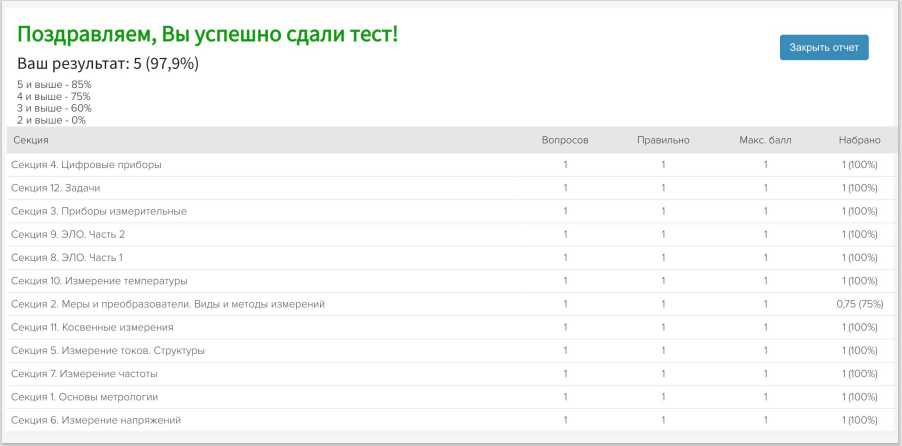Select Секция 2. Меры и преобразователи row
This screenshot has height=446, width=902.
pyautogui.click(x=168, y=304)
